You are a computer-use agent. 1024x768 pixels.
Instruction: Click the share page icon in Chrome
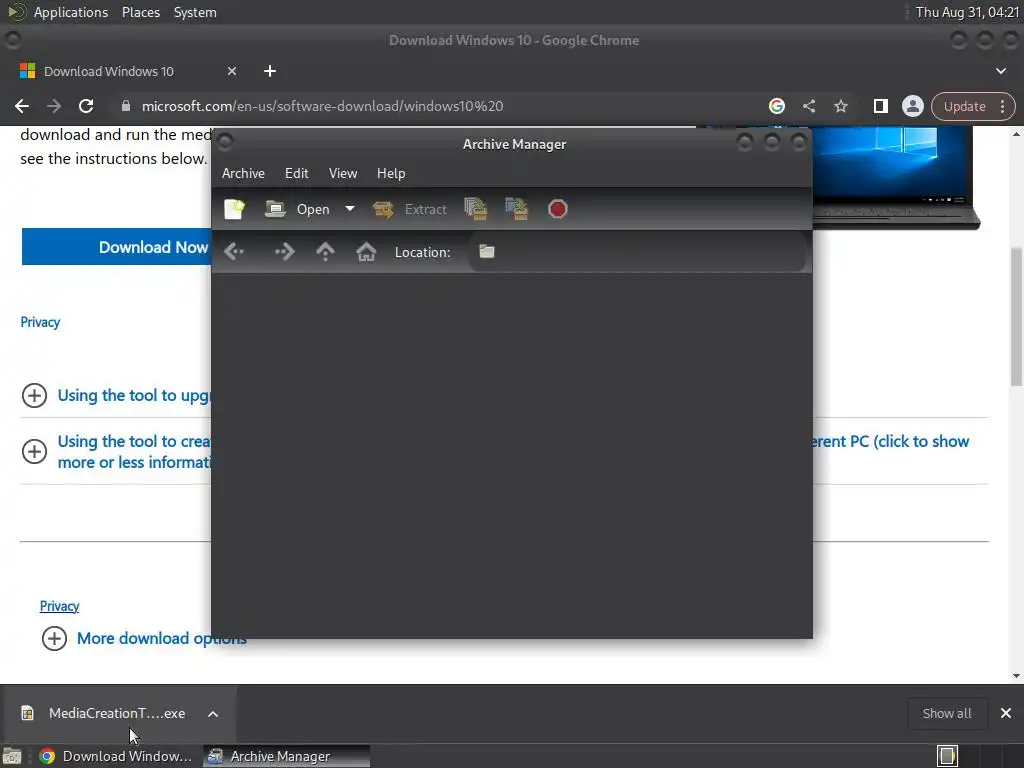coord(808,106)
